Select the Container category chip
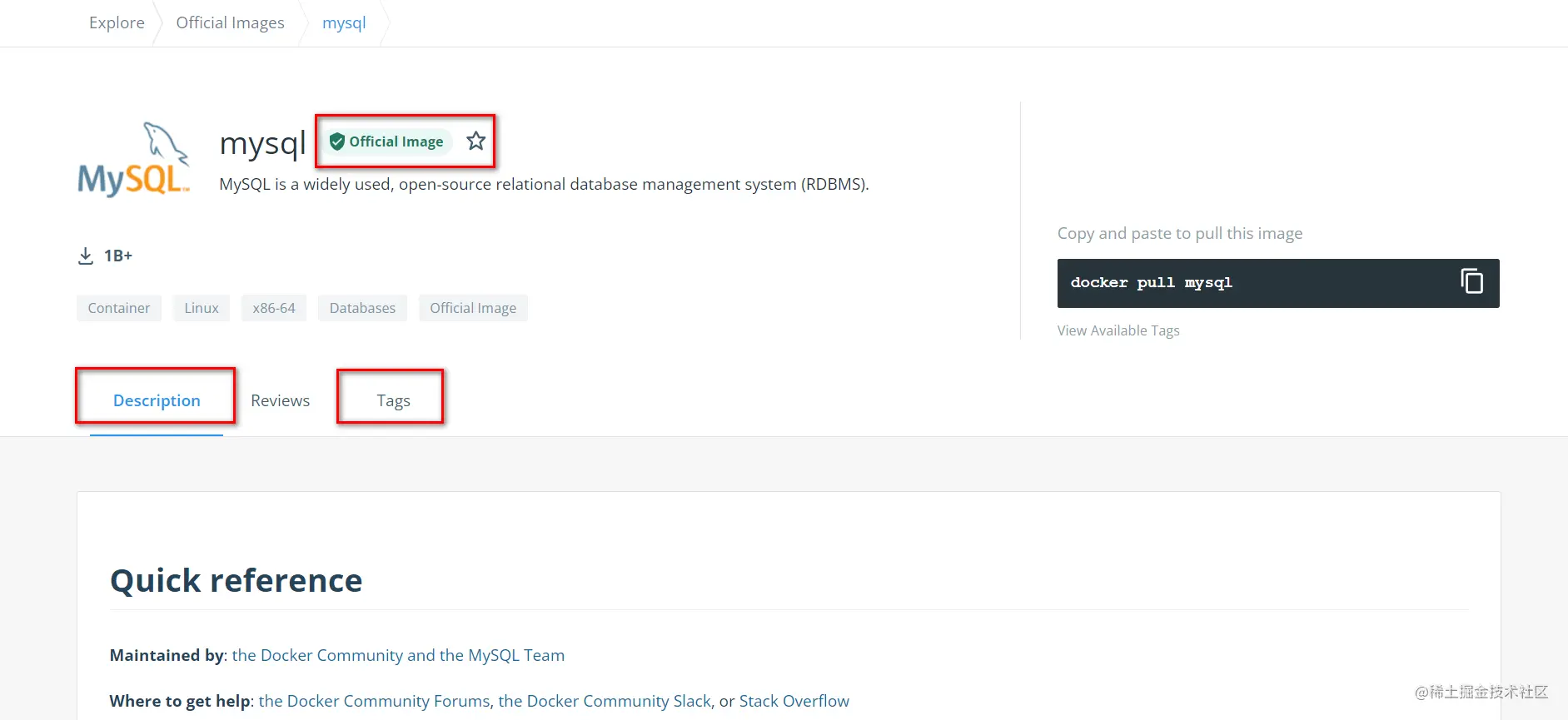 click(x=119, y=308)
